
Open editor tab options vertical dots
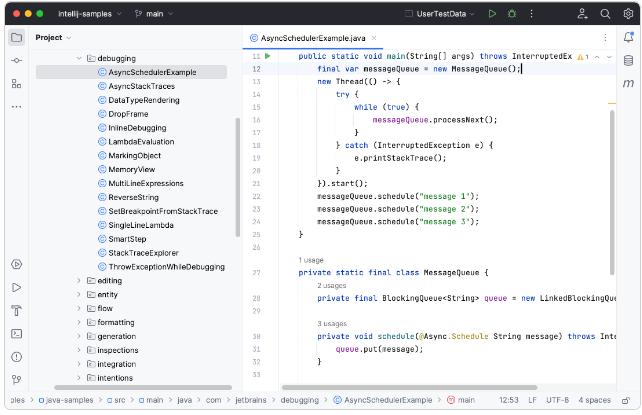tap(605, 38)
